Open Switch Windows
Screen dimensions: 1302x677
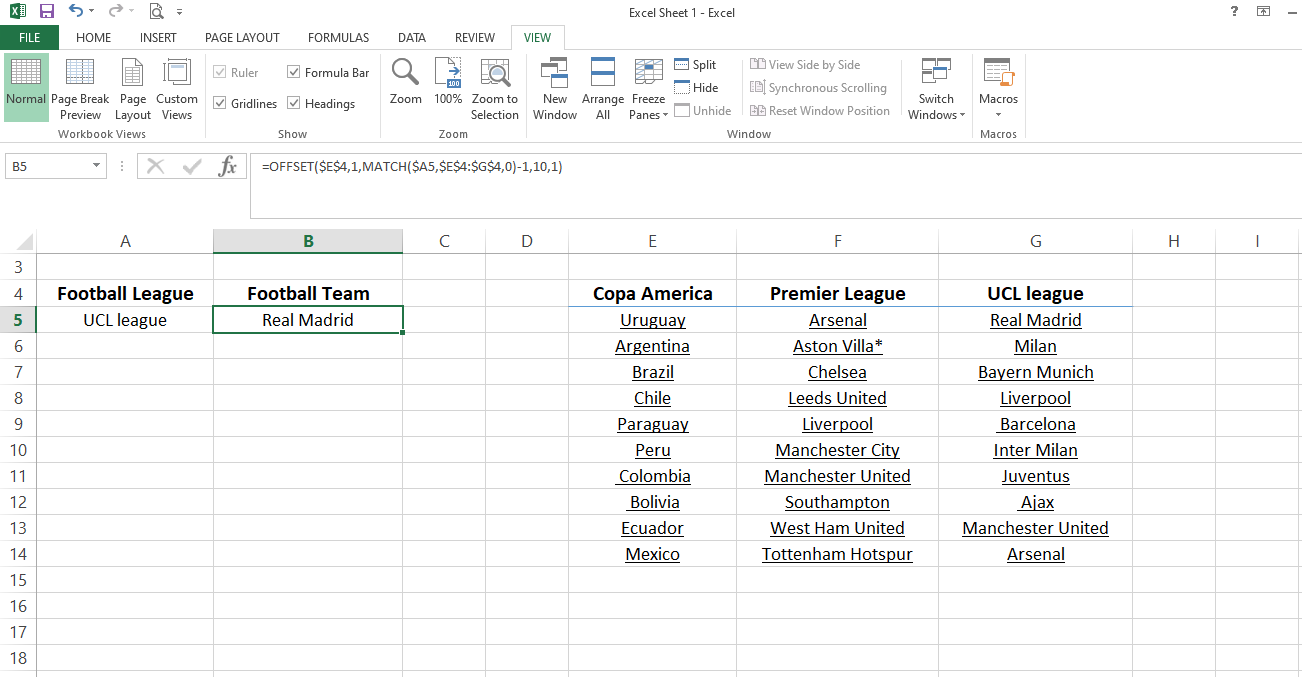tap(936, 88)
